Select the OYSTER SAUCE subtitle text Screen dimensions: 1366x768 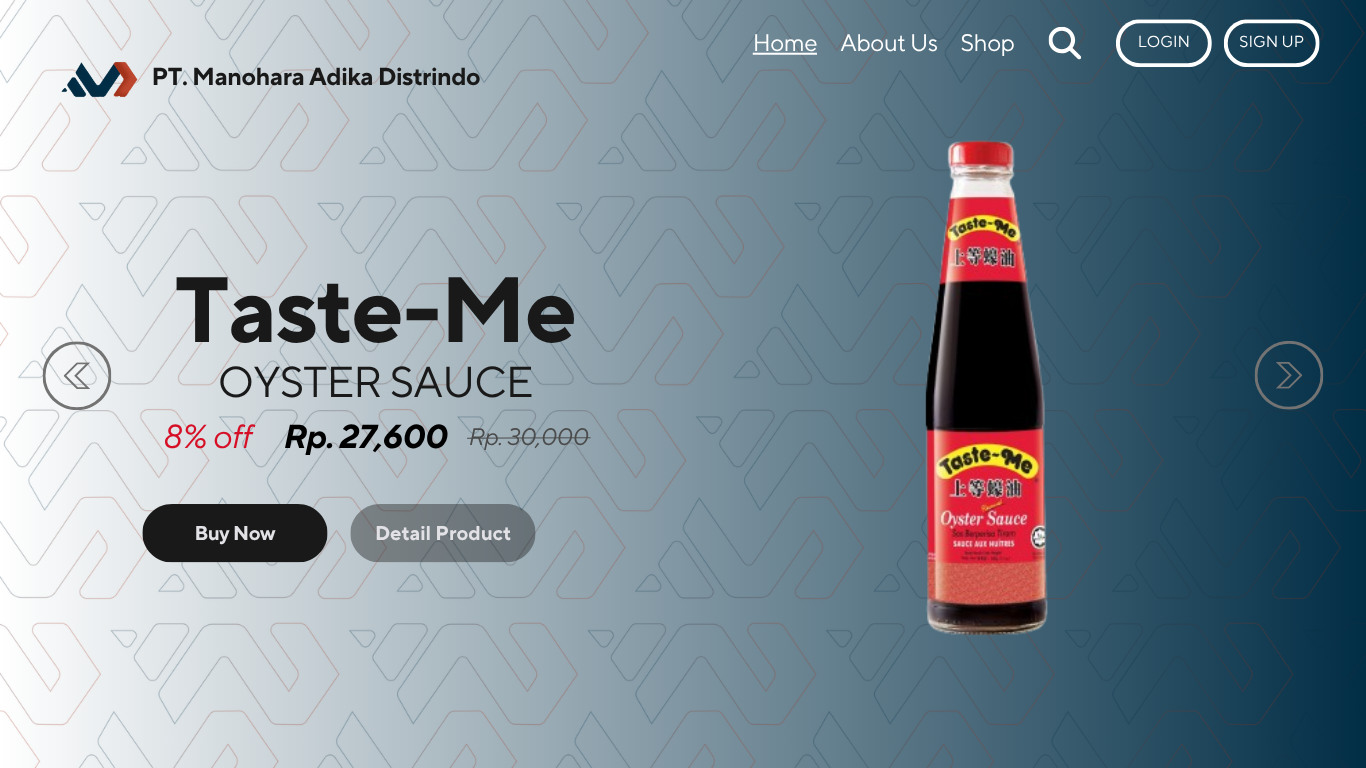tap(375, 382)
